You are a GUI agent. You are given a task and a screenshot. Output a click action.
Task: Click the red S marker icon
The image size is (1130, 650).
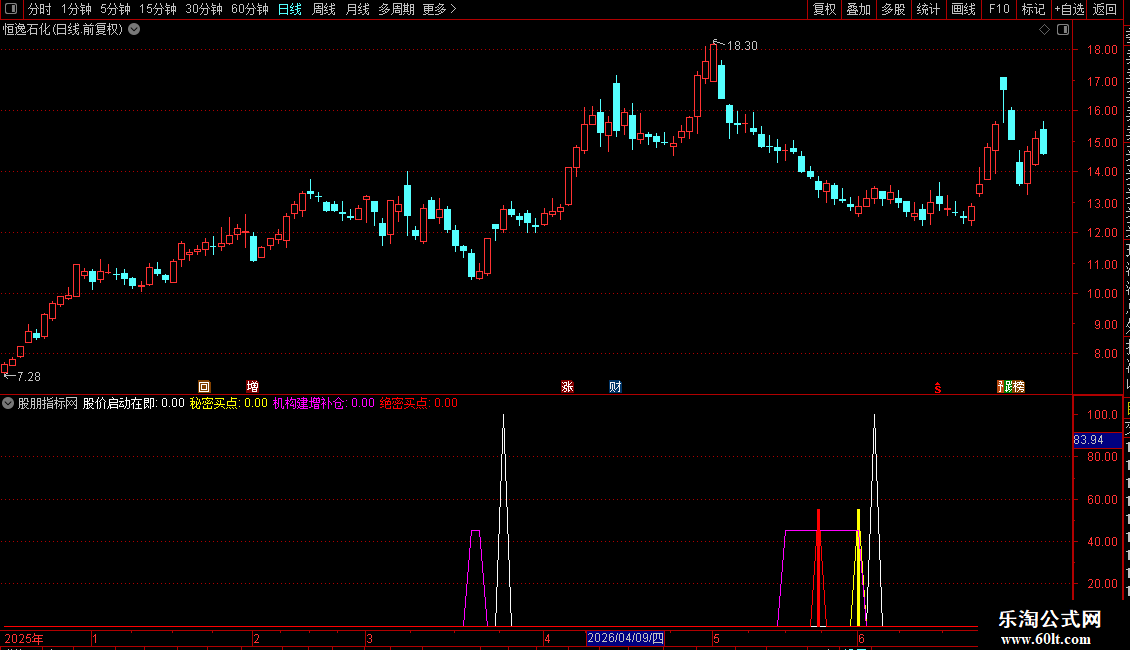(938, 388)
